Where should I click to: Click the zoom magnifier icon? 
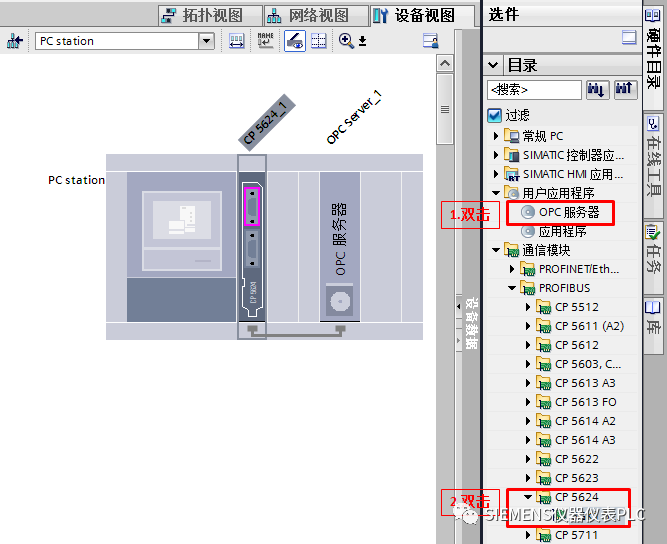click(346, 41)
